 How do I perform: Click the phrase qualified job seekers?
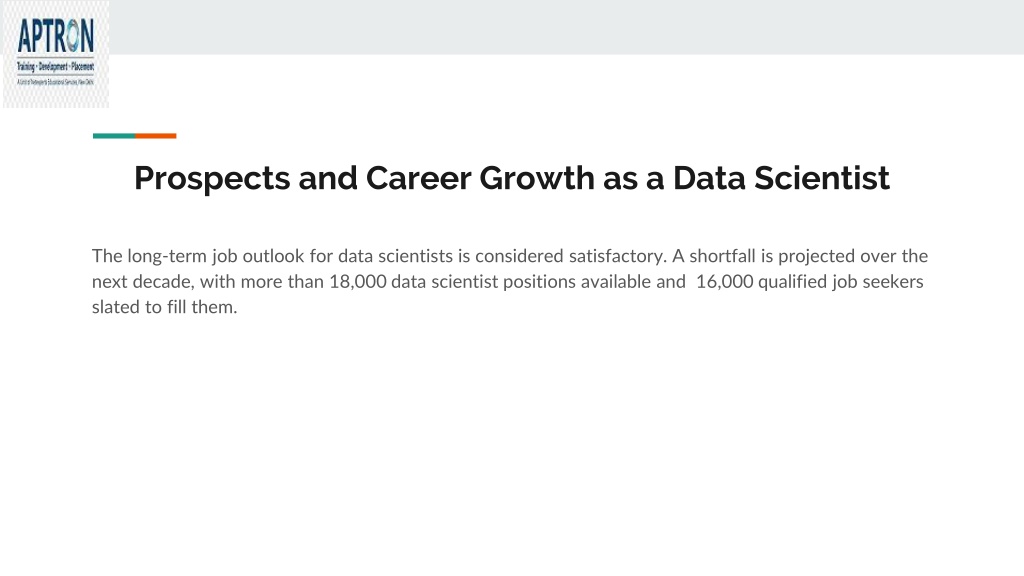click(x=840, y=281)
